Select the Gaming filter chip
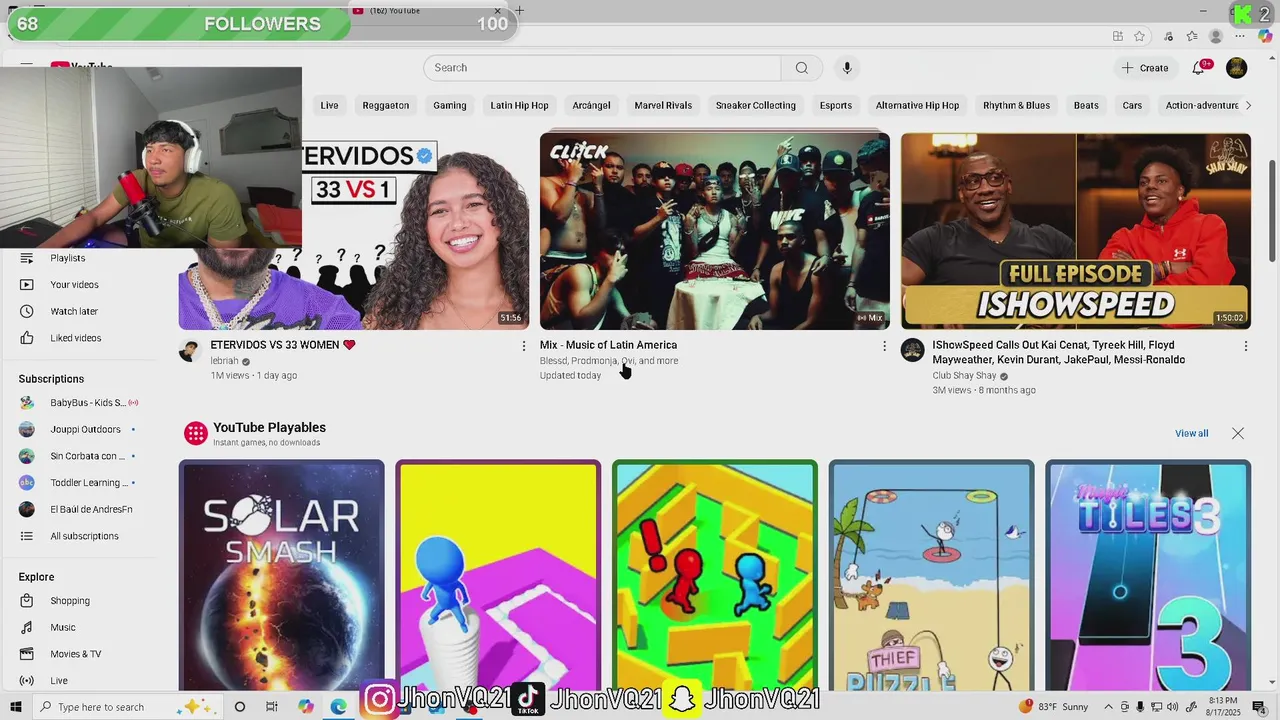 pyautogui.click(x=450, y=105)
